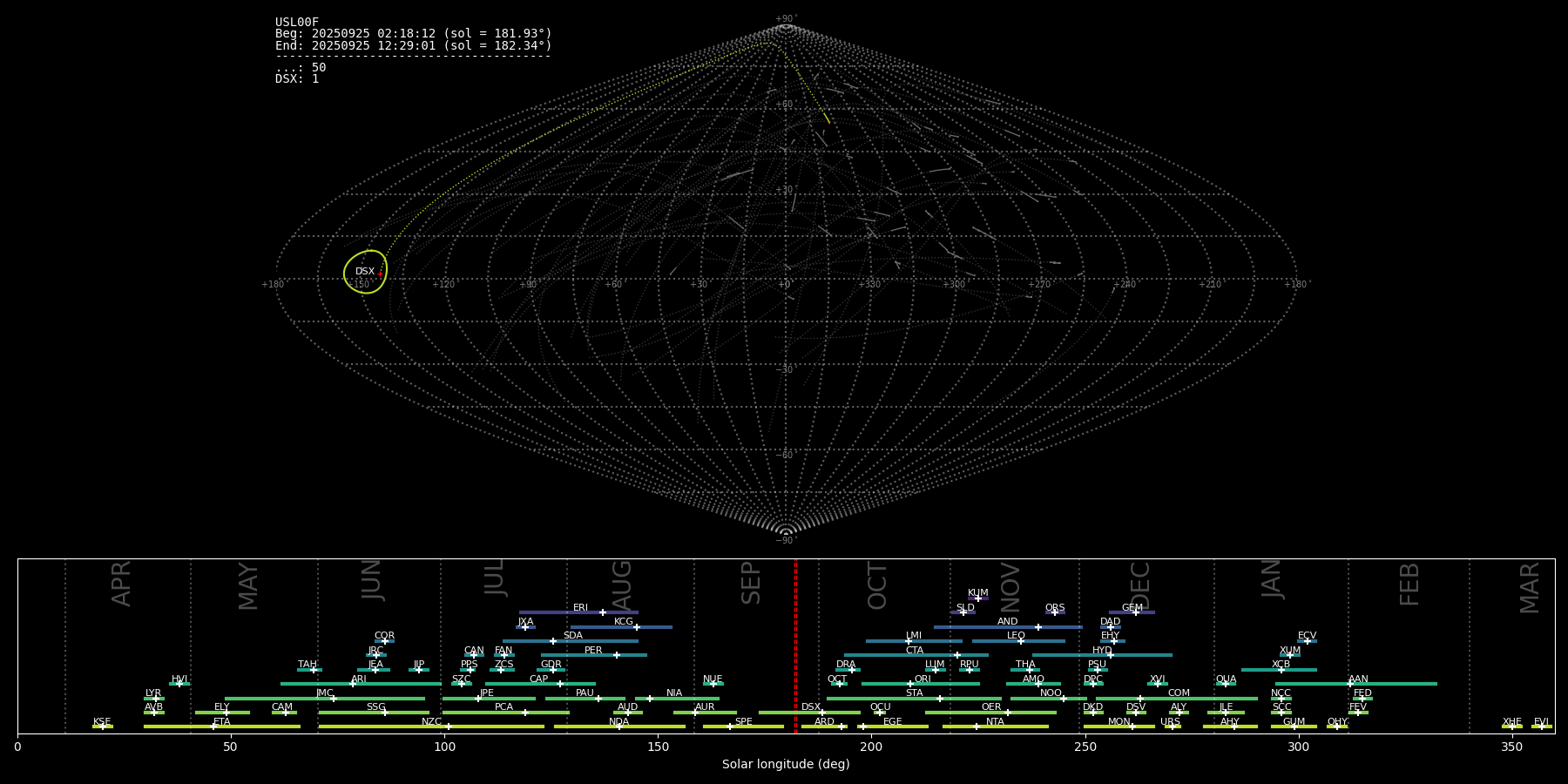1568x784 pixels.
Task: Select the ETA shower label
Action: point(222,722)
